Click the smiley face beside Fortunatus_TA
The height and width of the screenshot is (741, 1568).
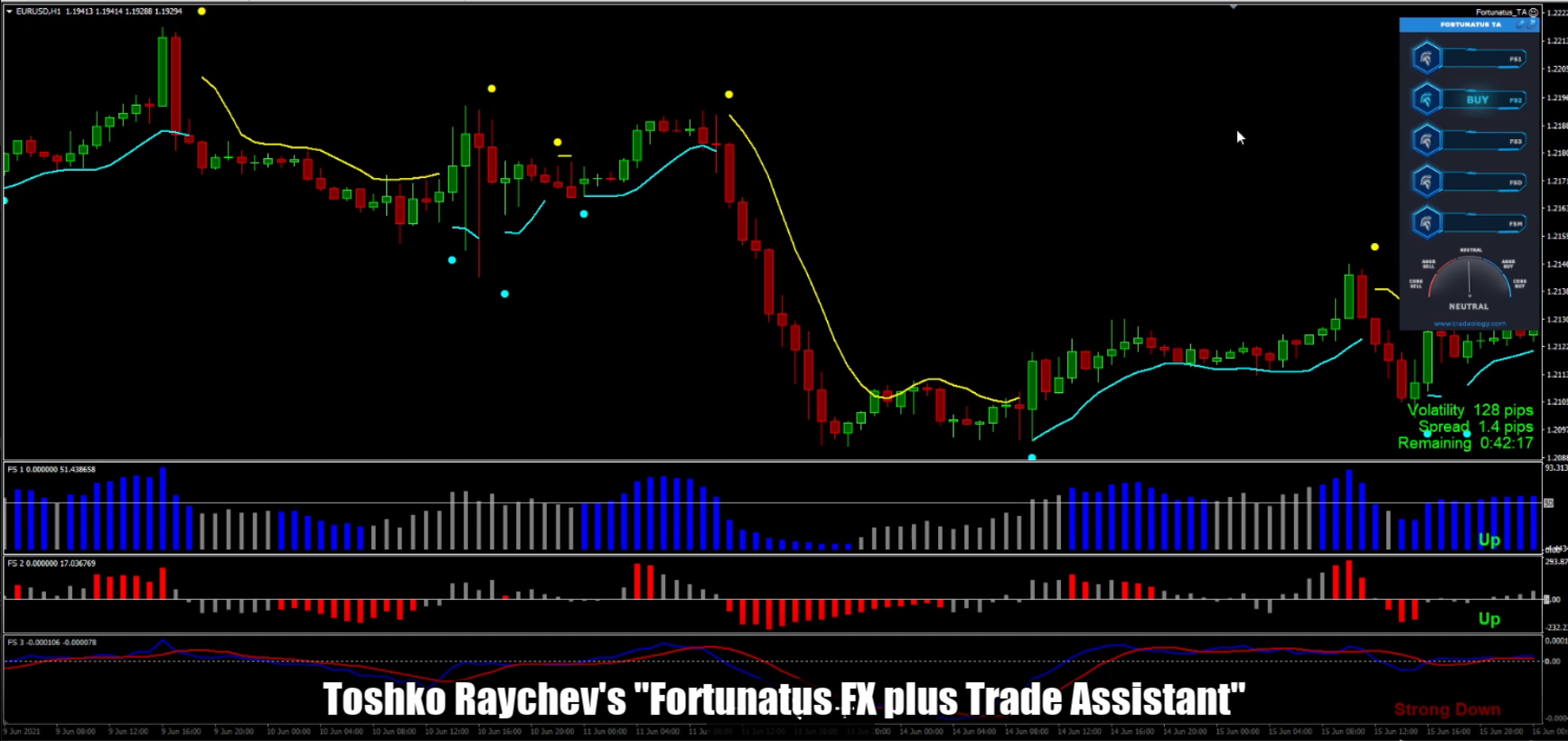point(1533,12)
